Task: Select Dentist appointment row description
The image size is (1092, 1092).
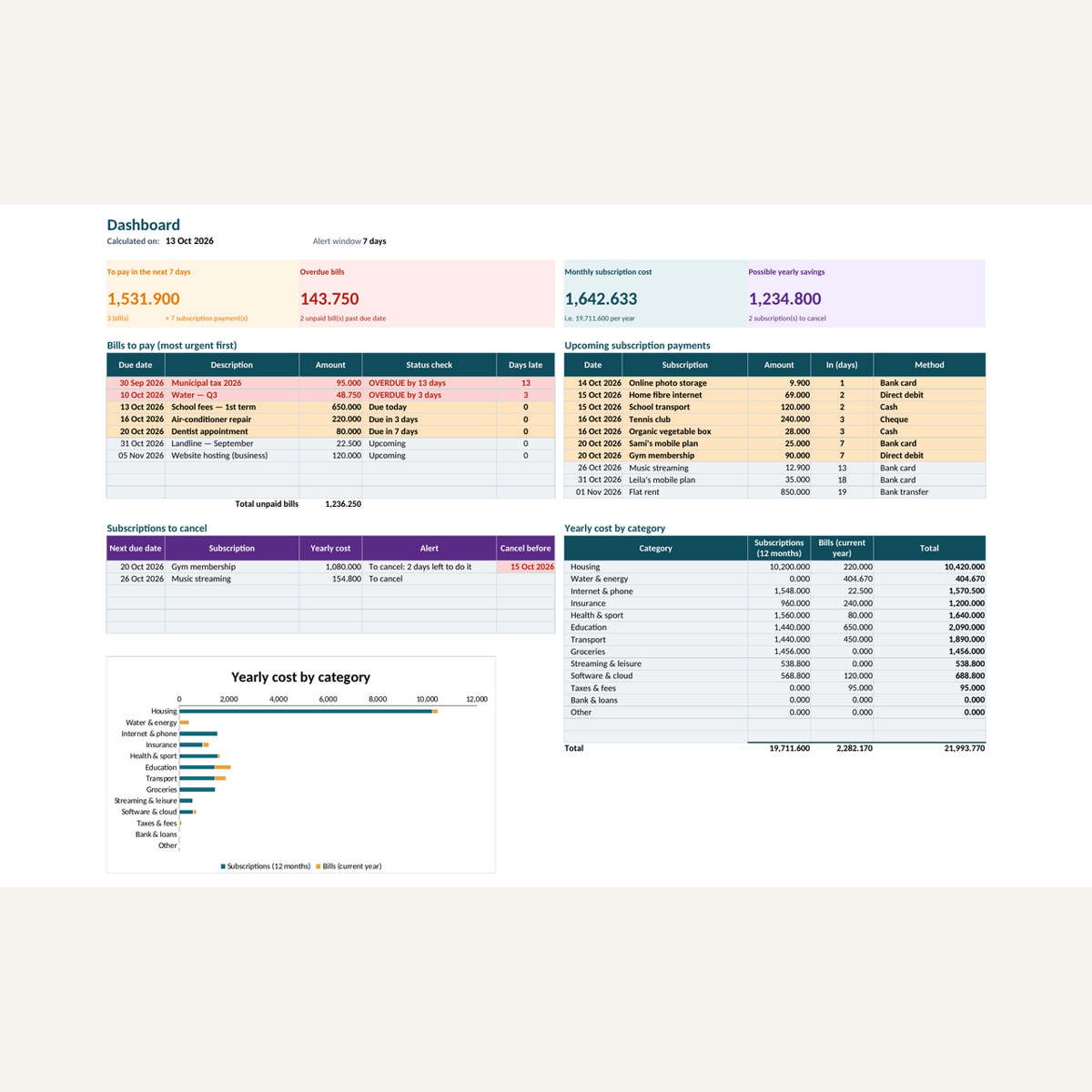Action: [232, 431]
